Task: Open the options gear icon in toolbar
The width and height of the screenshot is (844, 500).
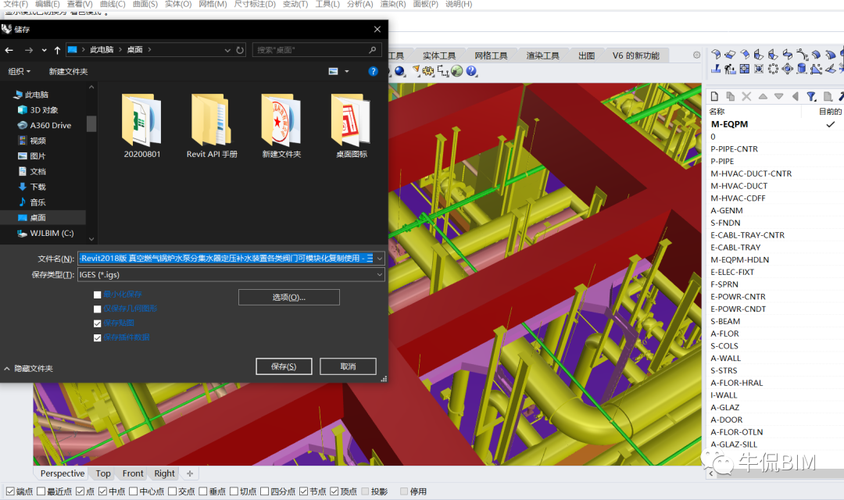Action: 428,71
